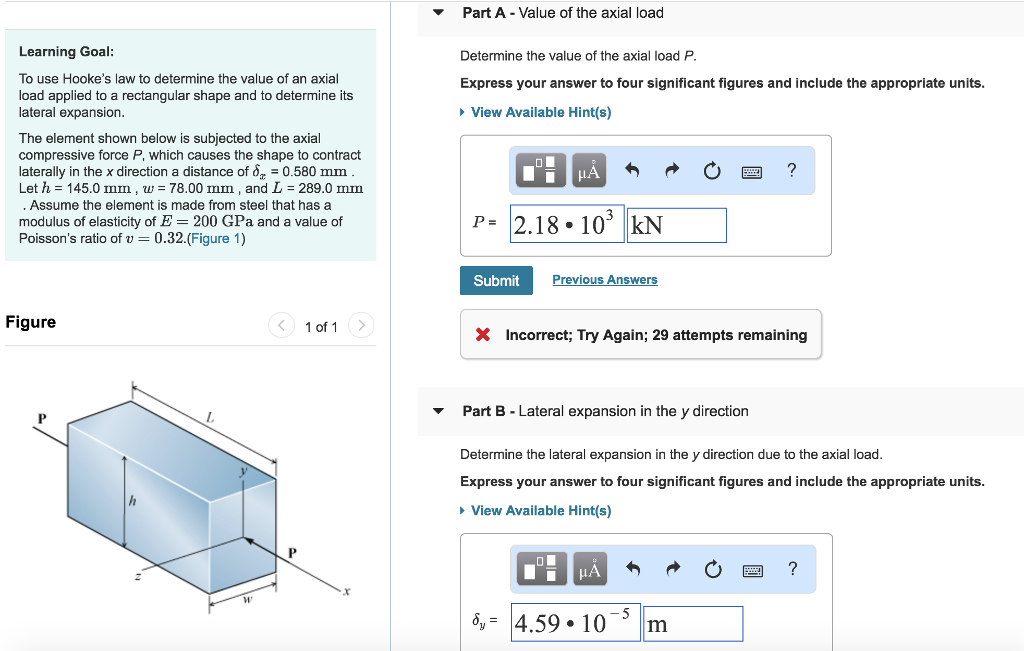Submit the Part A answer
The width and height of the screenshot is (1024, 651).
pyautogui.click(x=496, y=280)
